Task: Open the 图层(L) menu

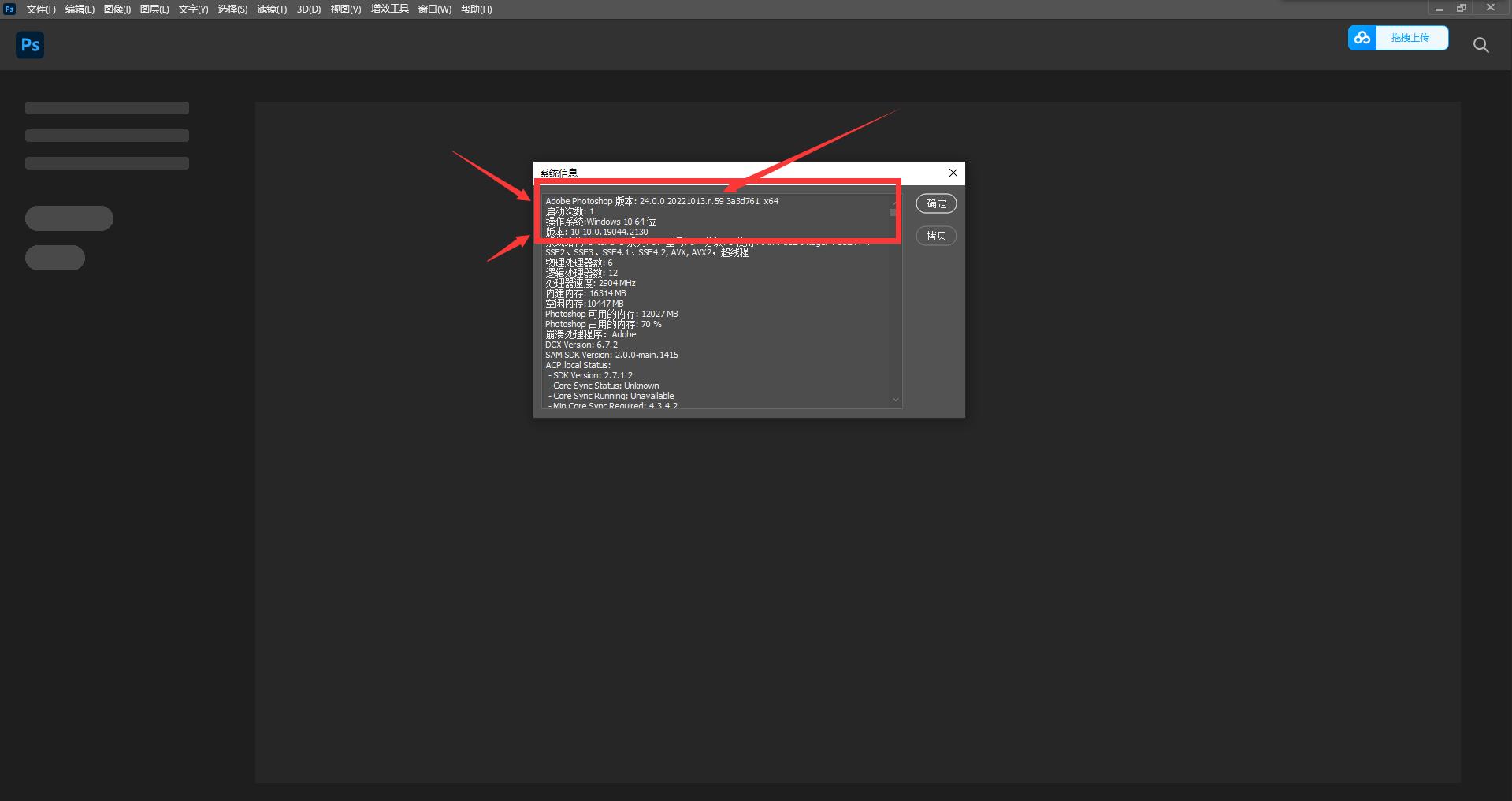Action: [x=154, y=9]
